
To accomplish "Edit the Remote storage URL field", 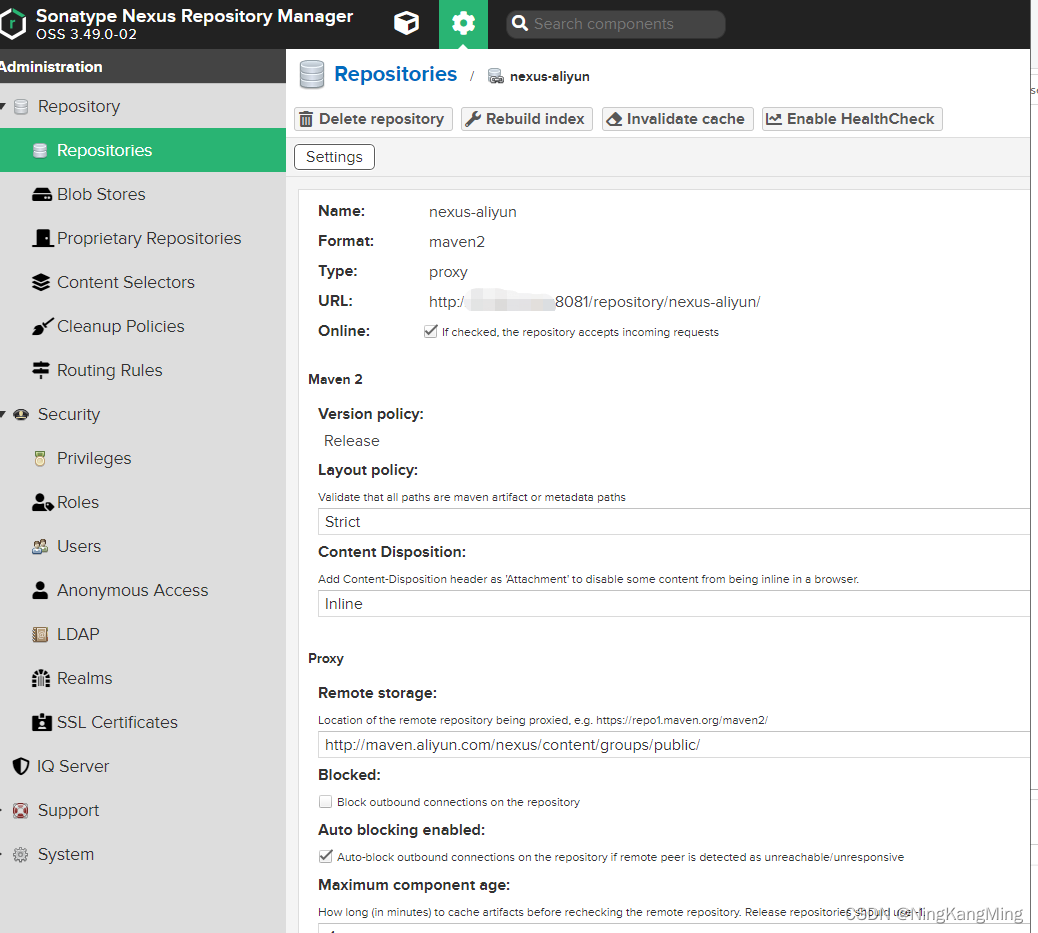I will 674,745.
